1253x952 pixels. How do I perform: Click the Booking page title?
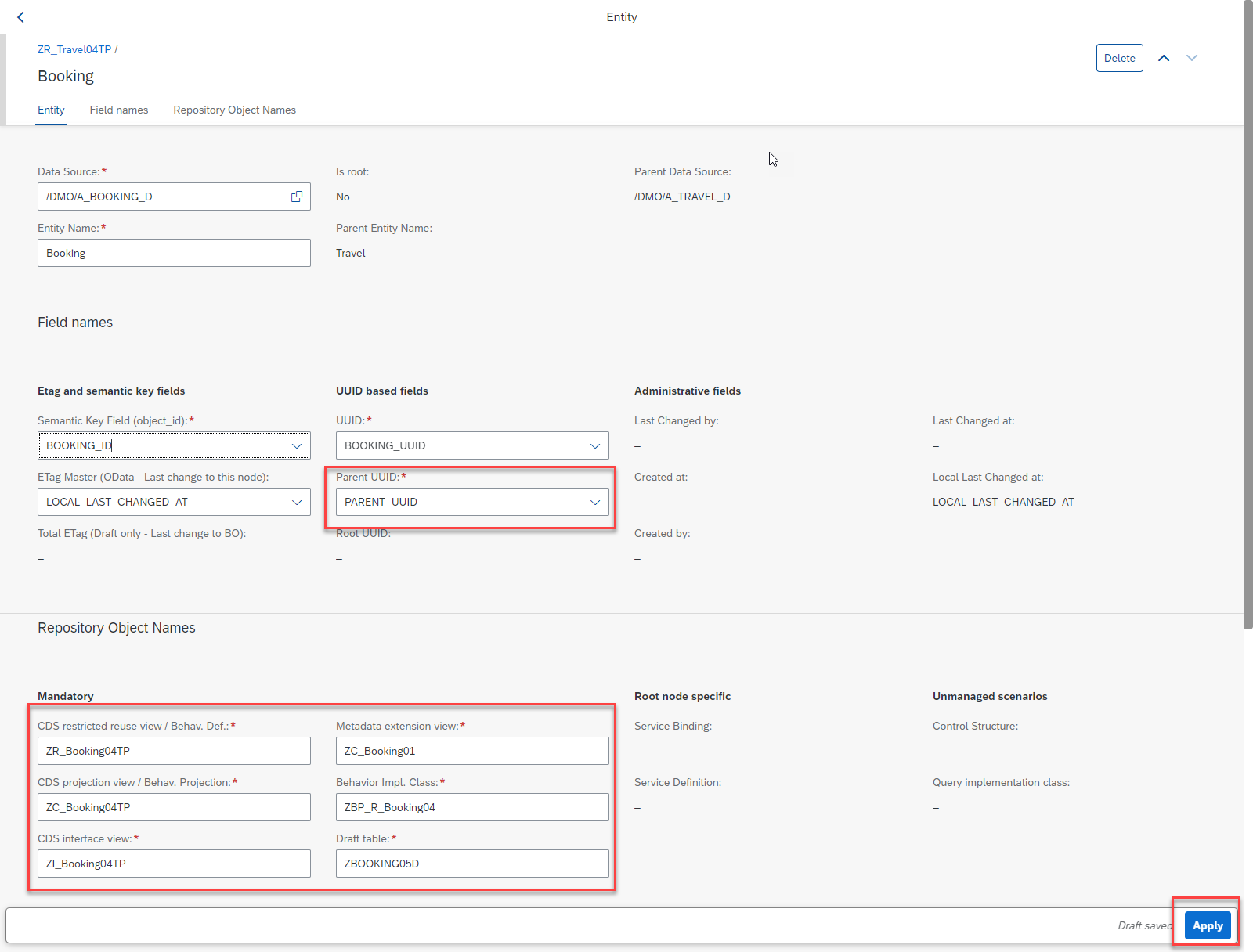click(66, 76)
